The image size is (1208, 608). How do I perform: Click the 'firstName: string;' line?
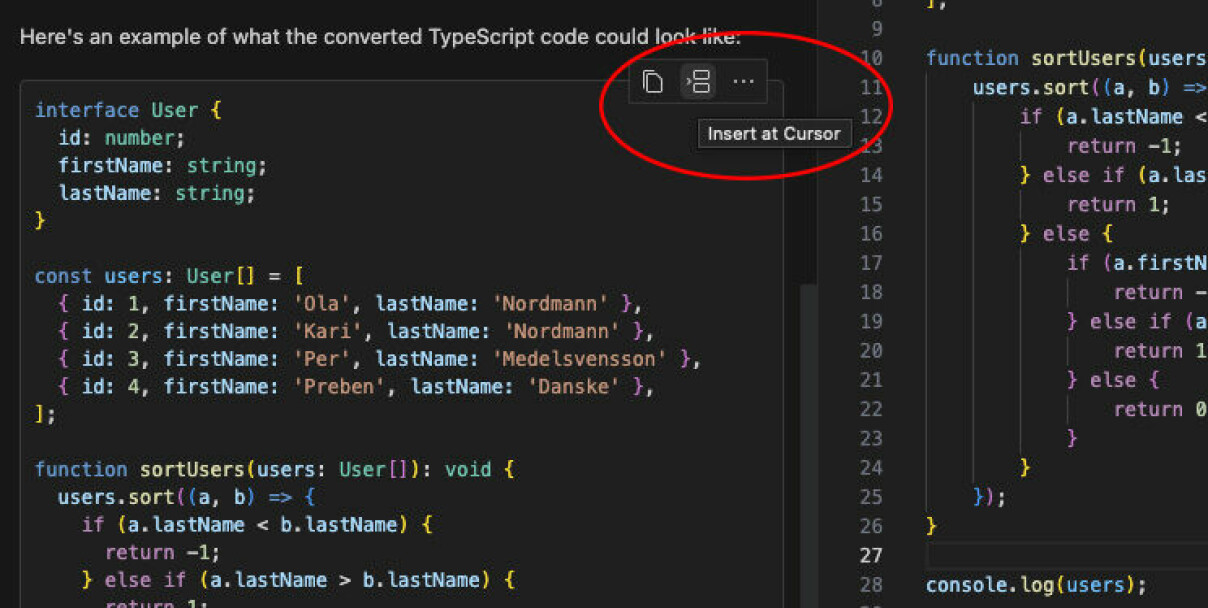click(x=162, y=166)
